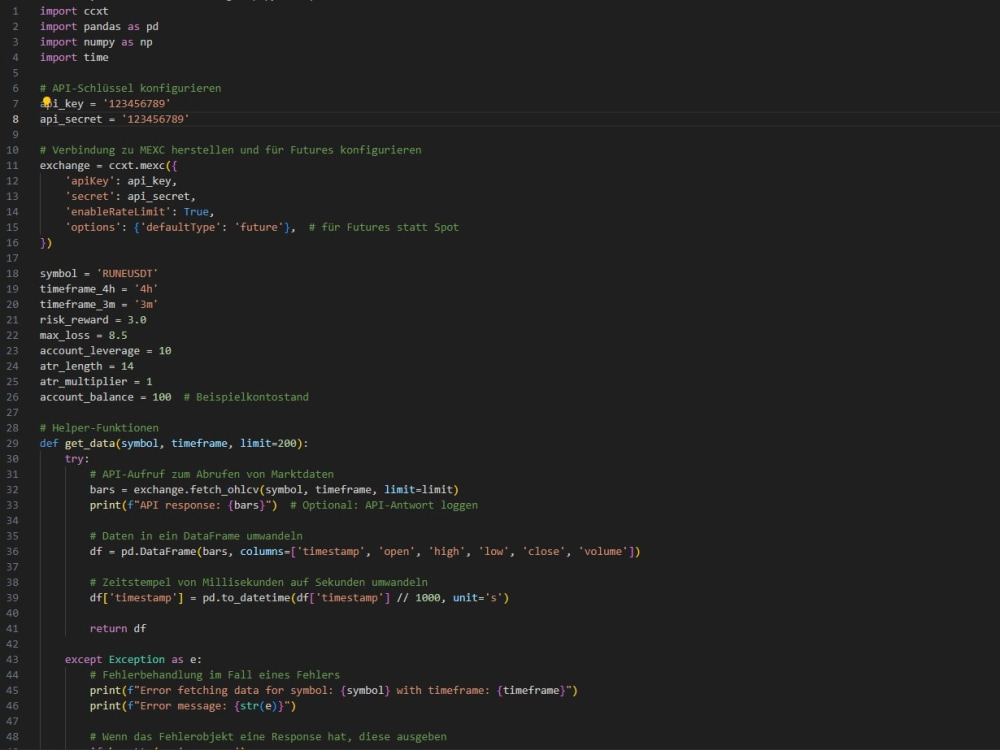Click the '4h' timeframe string
Viewport: 1000px width, 750px height.
(x=146, y=289)
